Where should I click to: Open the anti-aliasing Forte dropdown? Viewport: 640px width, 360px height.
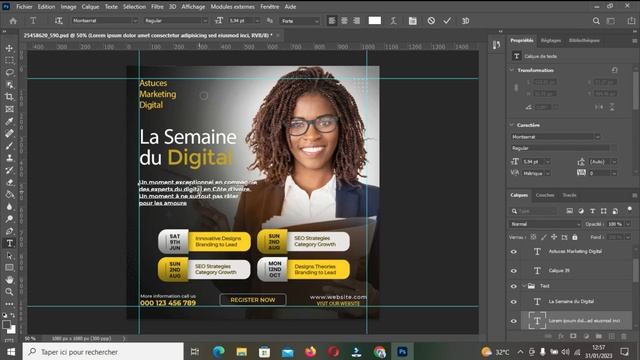click(300, 21)
